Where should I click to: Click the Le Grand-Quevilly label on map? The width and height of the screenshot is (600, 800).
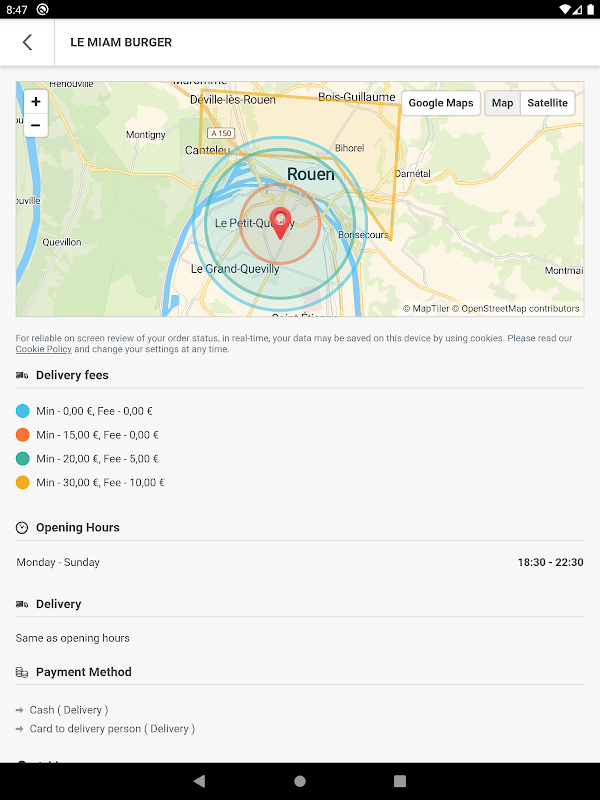235,269
